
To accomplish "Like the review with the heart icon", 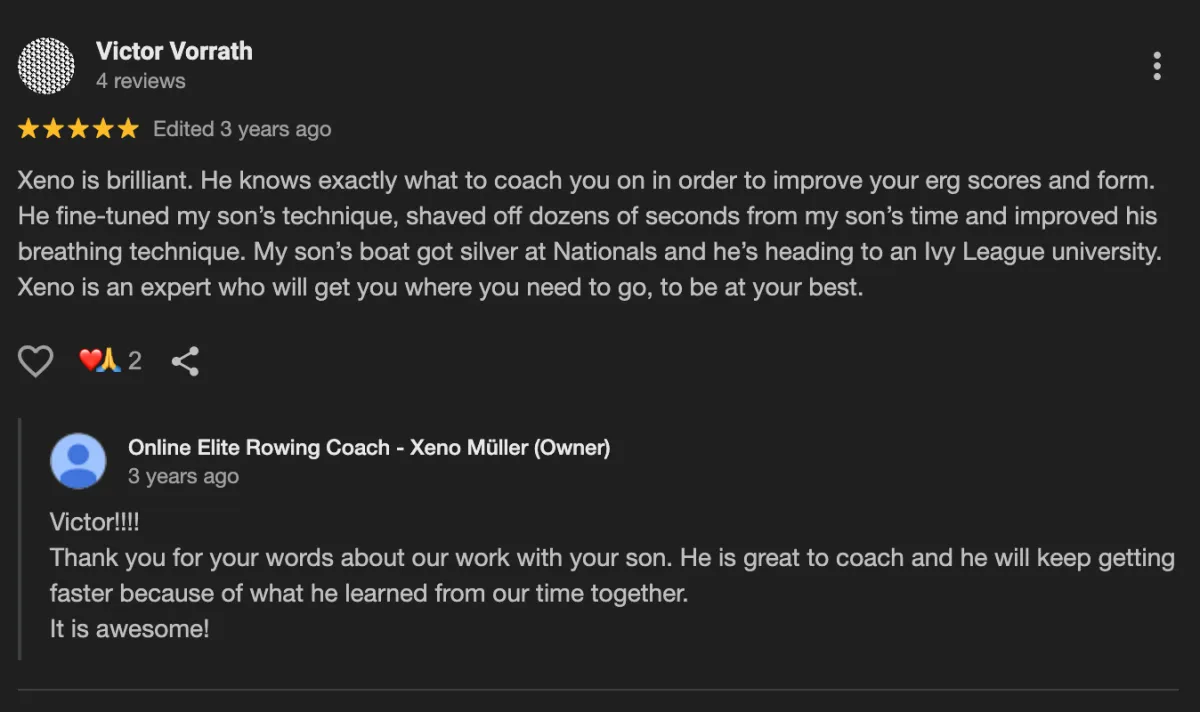I will tap(36, 361).
